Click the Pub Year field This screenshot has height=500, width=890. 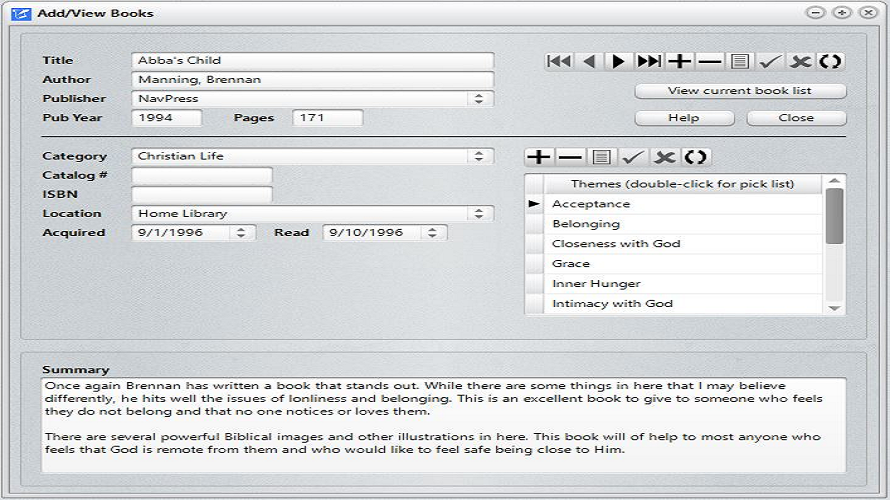167,117
